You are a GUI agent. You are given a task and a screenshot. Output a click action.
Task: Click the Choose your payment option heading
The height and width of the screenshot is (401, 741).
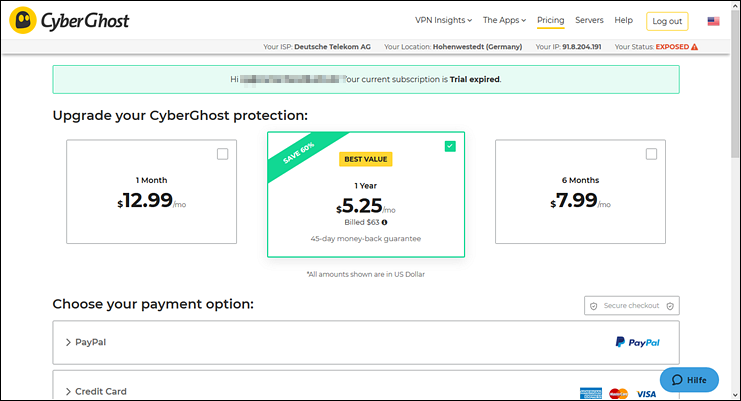click(153, 304)
